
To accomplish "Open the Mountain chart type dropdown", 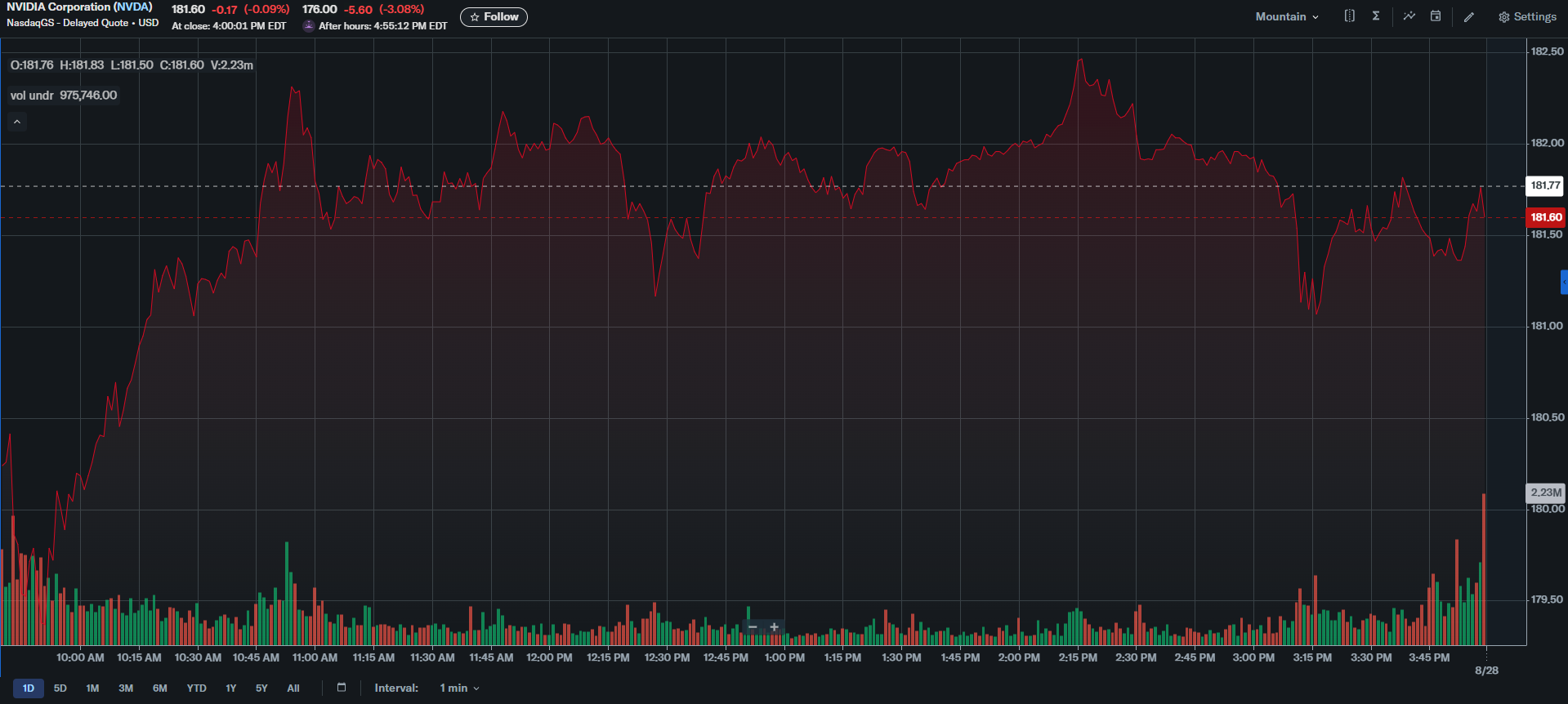I will (1287, 17).
